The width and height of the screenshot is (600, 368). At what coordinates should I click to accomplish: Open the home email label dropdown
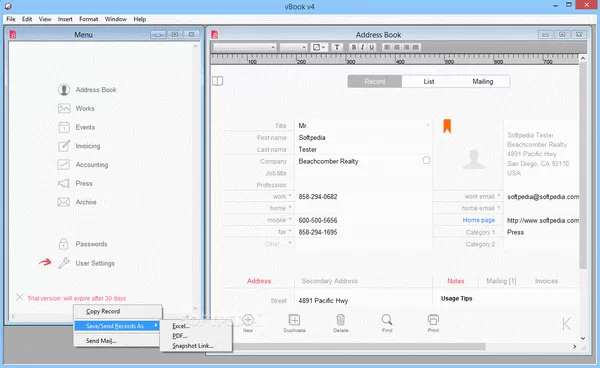click(x=499, y=207)
